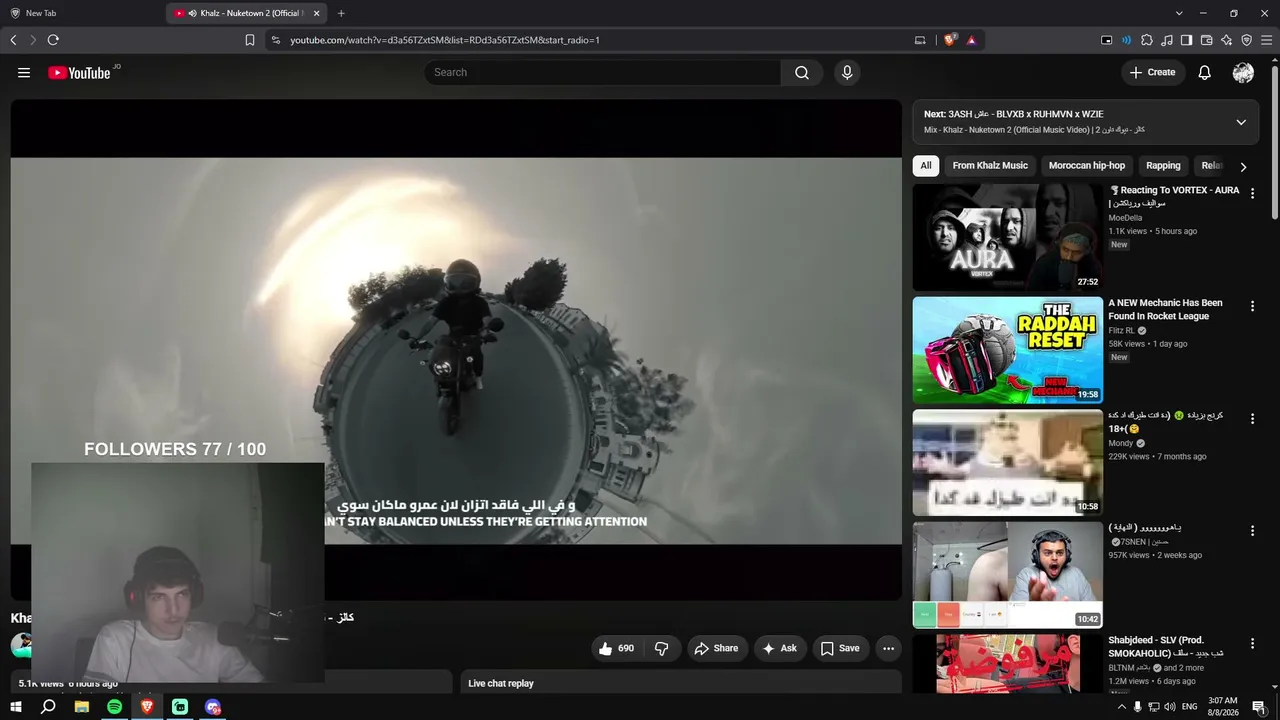Screen dimensions: 1280x720
Task: Bookmark this page in the address bar
Action: [x=250, y=40]
